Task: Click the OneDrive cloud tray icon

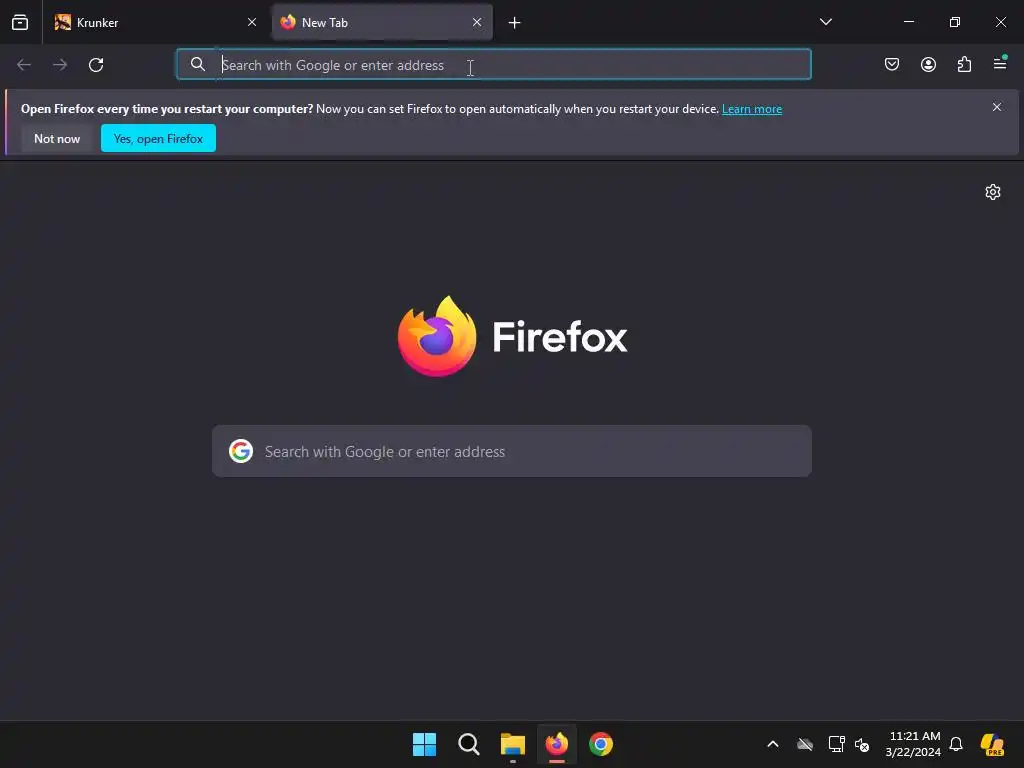Action: click(x=805, y=744)
